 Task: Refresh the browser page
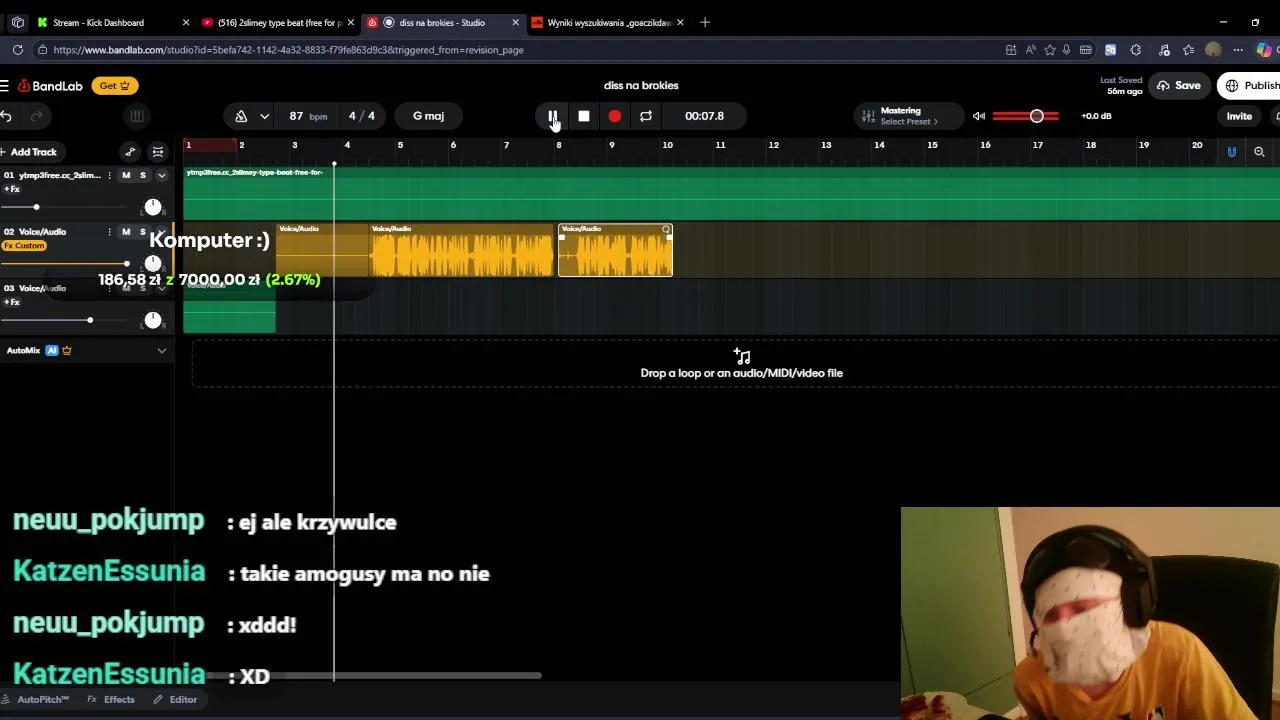[18, 50]
